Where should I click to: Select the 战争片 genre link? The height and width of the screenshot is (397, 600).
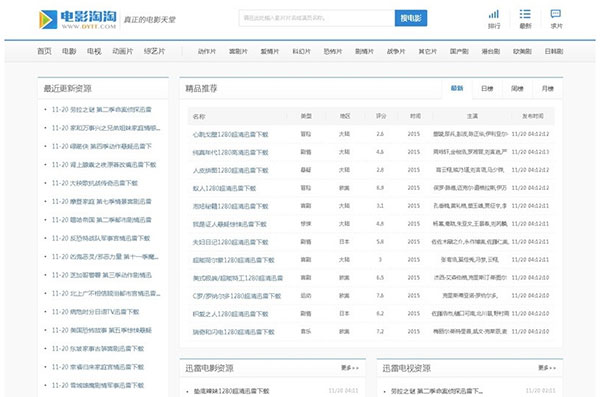pos(396,51)
